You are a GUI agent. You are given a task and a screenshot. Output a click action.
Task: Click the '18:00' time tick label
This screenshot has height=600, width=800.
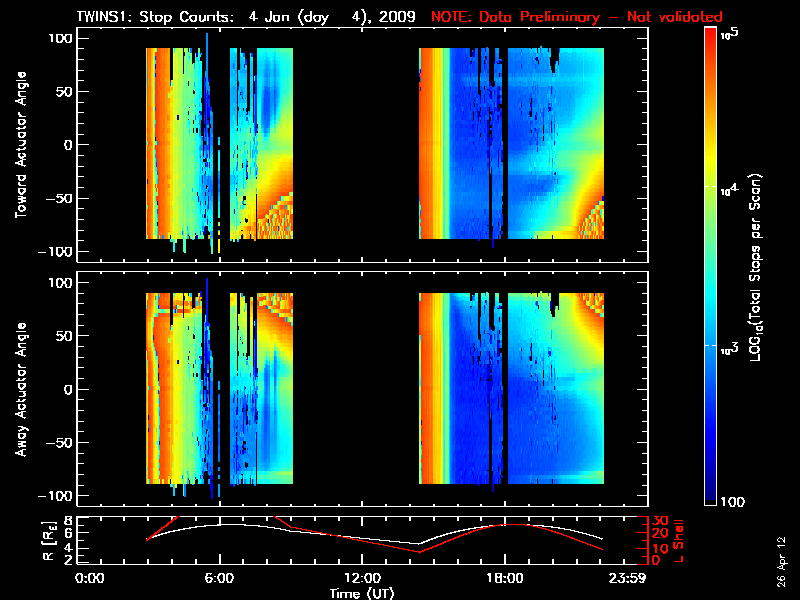[x=505, y=579]
